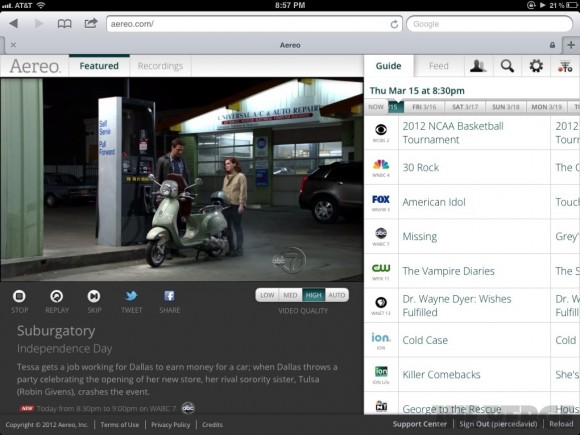Open a new Safari tab
This screenshot has width=580, height=435.
(571, 45)
